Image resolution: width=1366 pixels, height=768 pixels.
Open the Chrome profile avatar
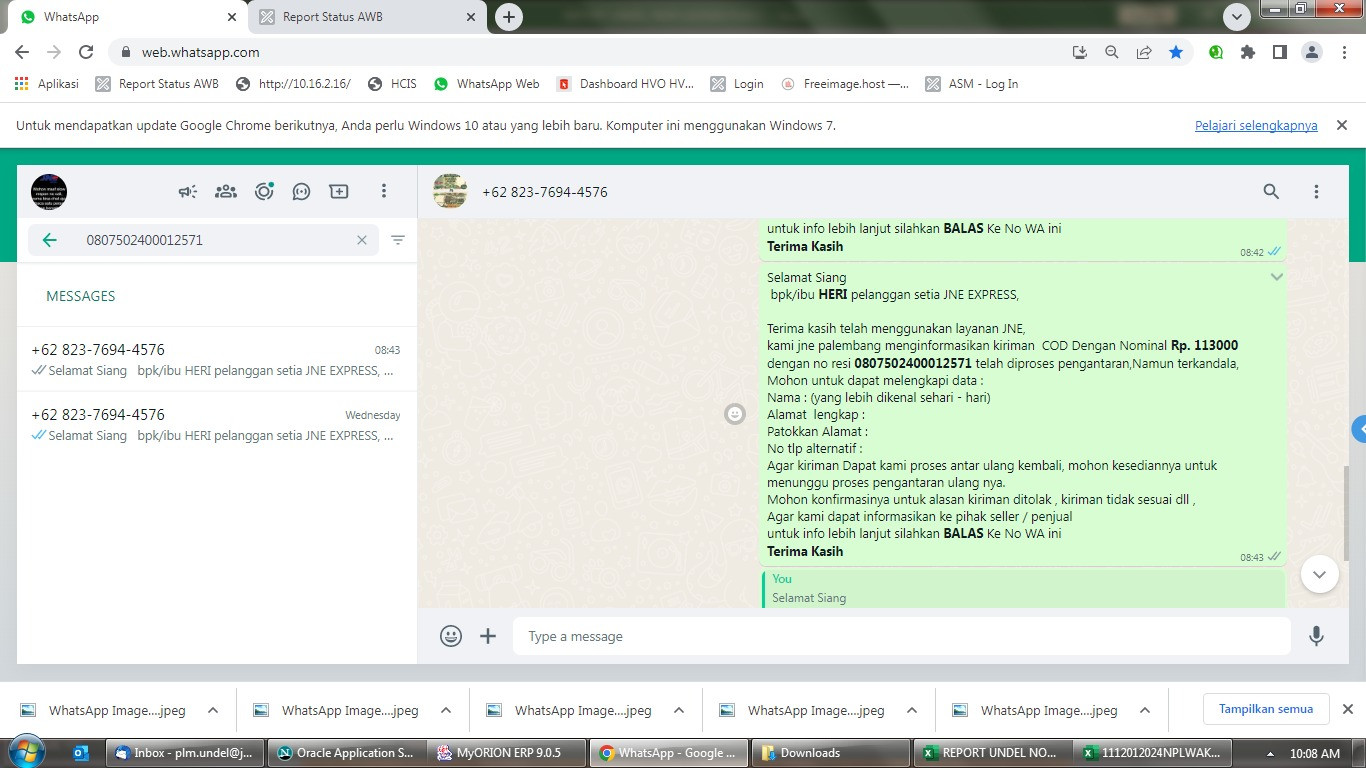(1311, 52)
